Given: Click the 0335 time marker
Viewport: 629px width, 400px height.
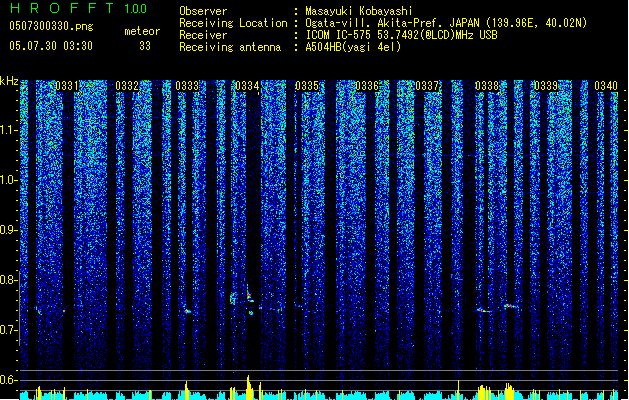Looking at the screenshot, I should tap(307, 86).
